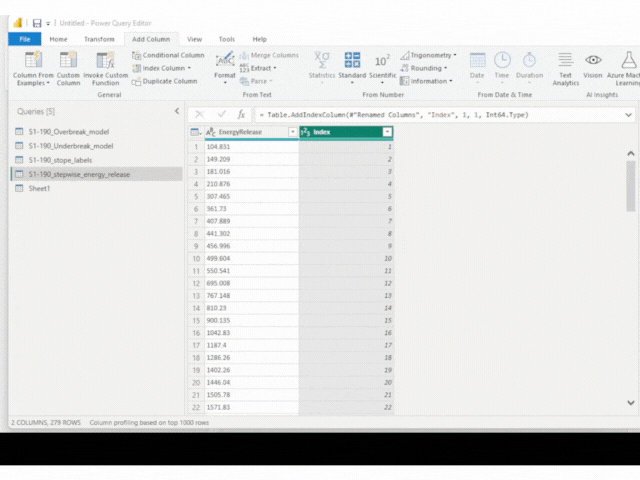The width and height of the screenshot is (640, 480).
Task: Select cell with value 1042.83
Action: pos(252,333)
